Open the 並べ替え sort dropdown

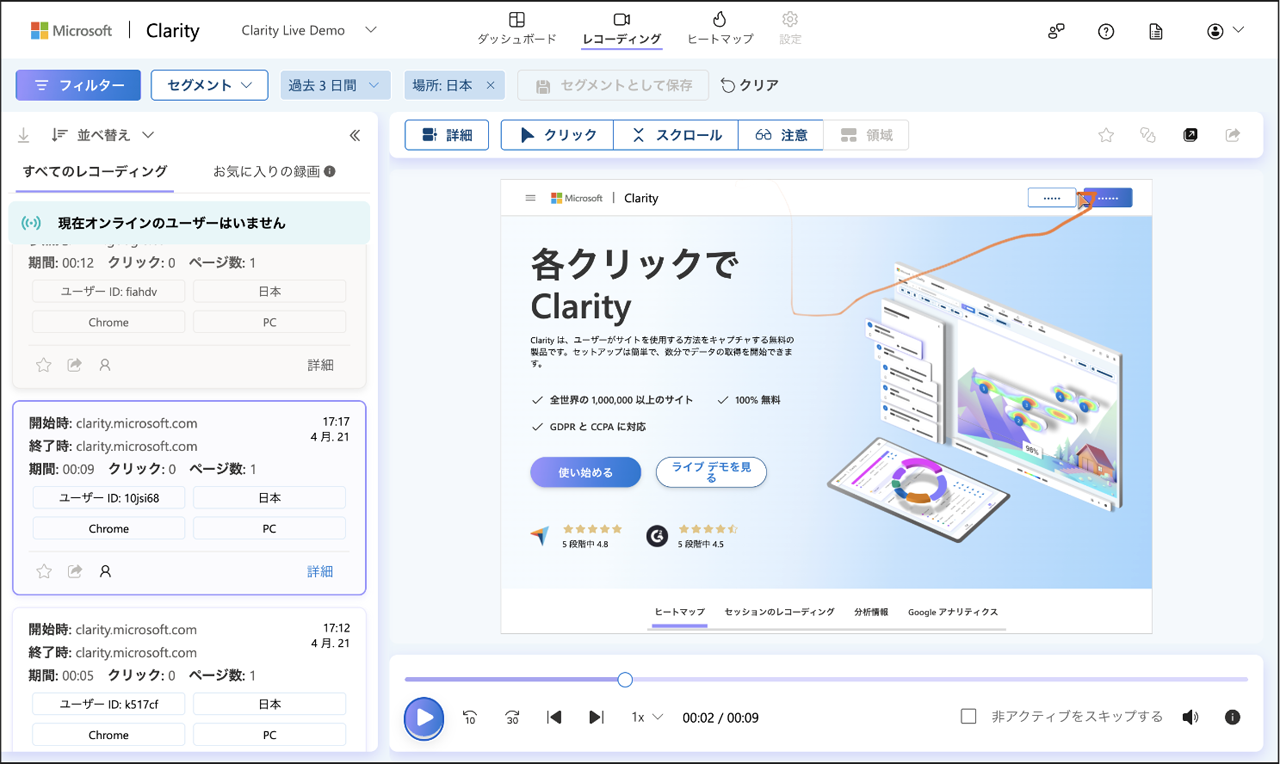click(x=103, y=135)
